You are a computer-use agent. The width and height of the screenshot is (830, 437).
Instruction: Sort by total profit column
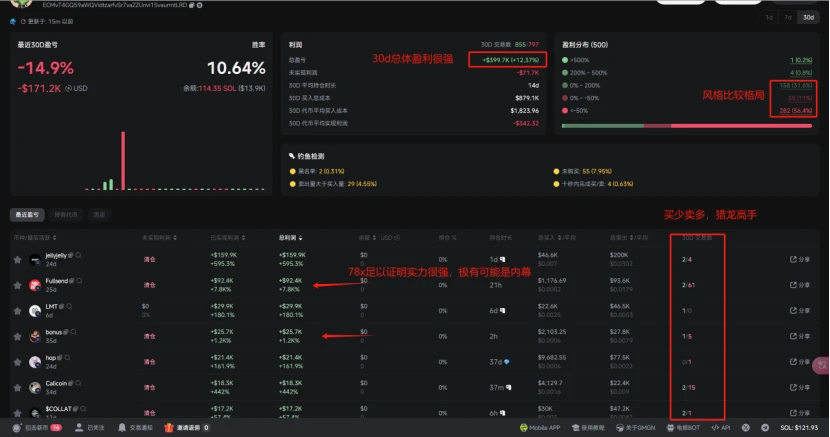pyautogui.click(x=289, y=237)
